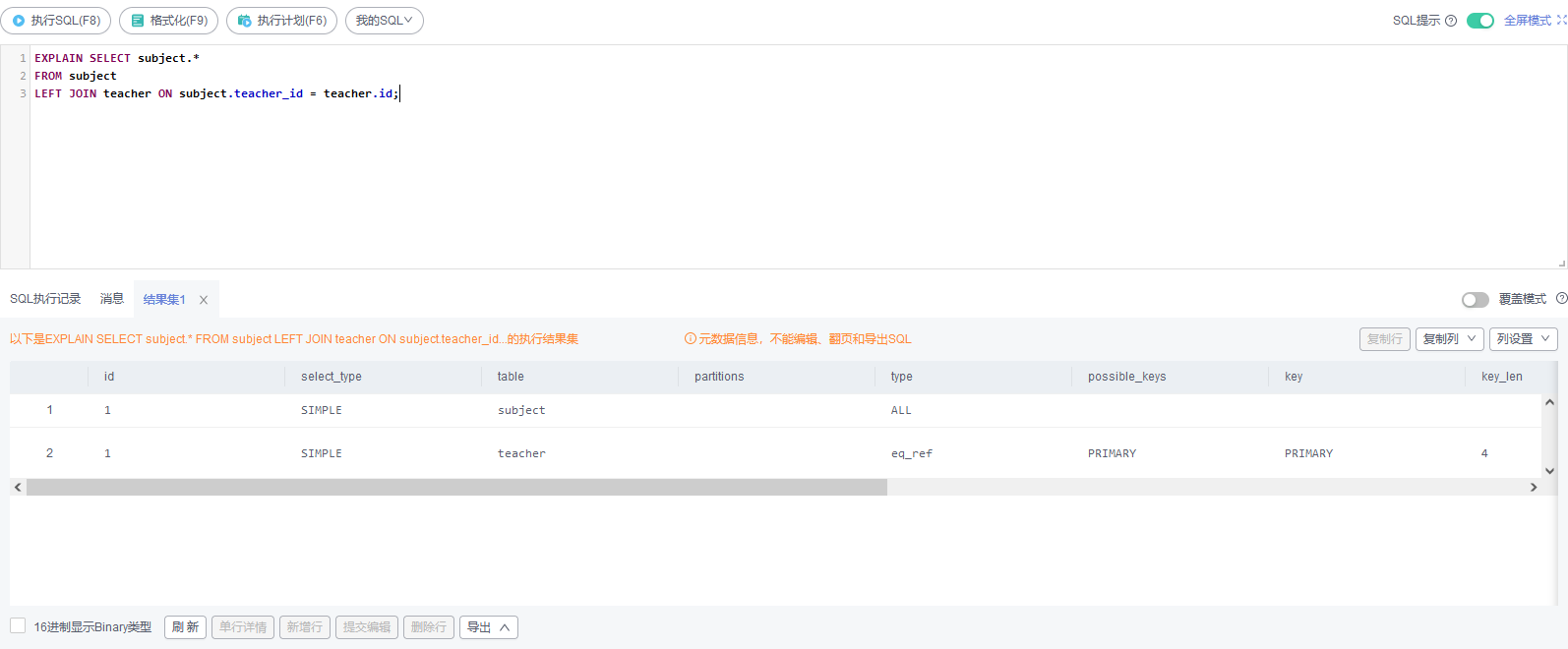Image resolution: width=1568 pixels, height=649 pixels.
Task: Click the key_len column header
Action: pyautogui.click(x=1502, y=377)
